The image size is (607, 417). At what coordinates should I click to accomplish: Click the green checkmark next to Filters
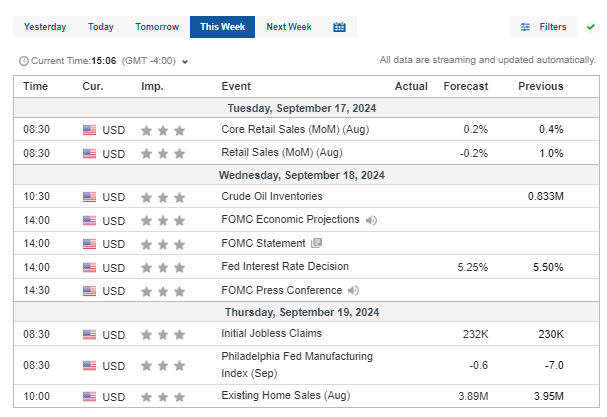pos(591,27)
